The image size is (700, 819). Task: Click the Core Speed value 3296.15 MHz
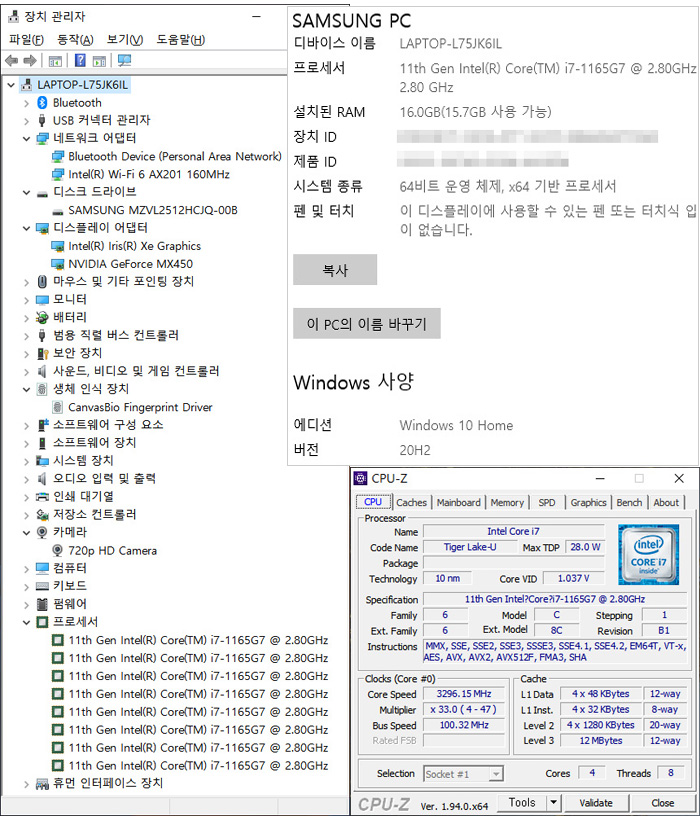click(464, 694)
